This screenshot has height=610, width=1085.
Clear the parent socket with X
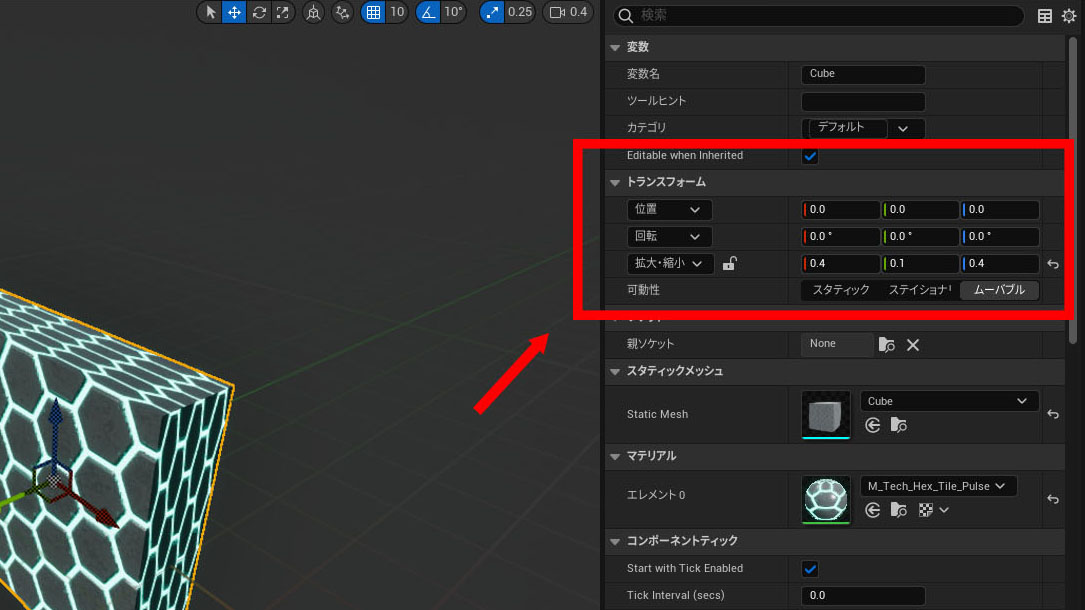(x=912, y=344)
